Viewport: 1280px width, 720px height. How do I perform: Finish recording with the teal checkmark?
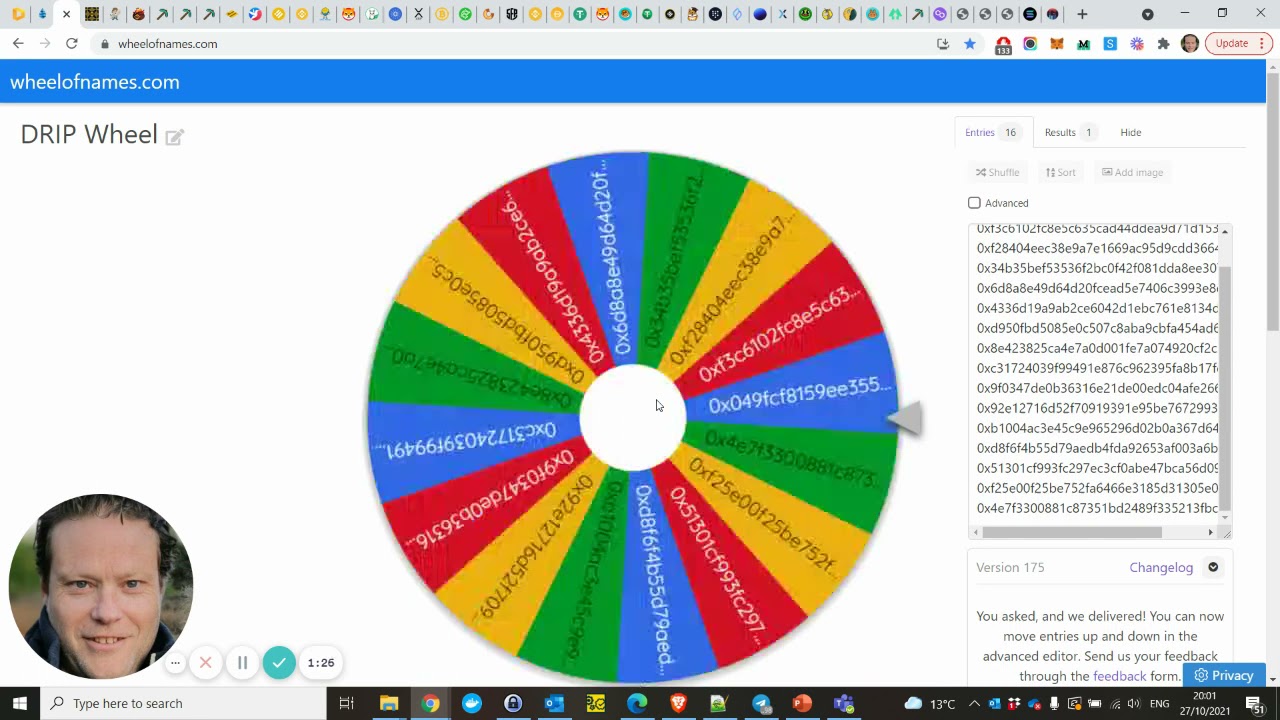coord(279,662)
